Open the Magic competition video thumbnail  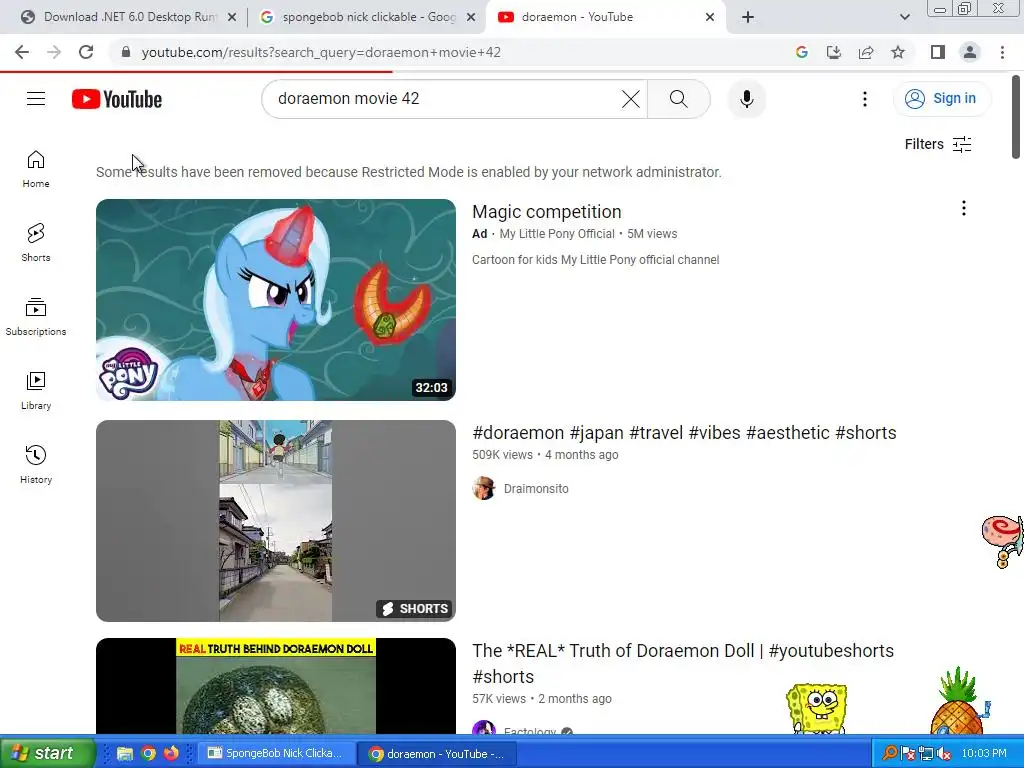276,300
